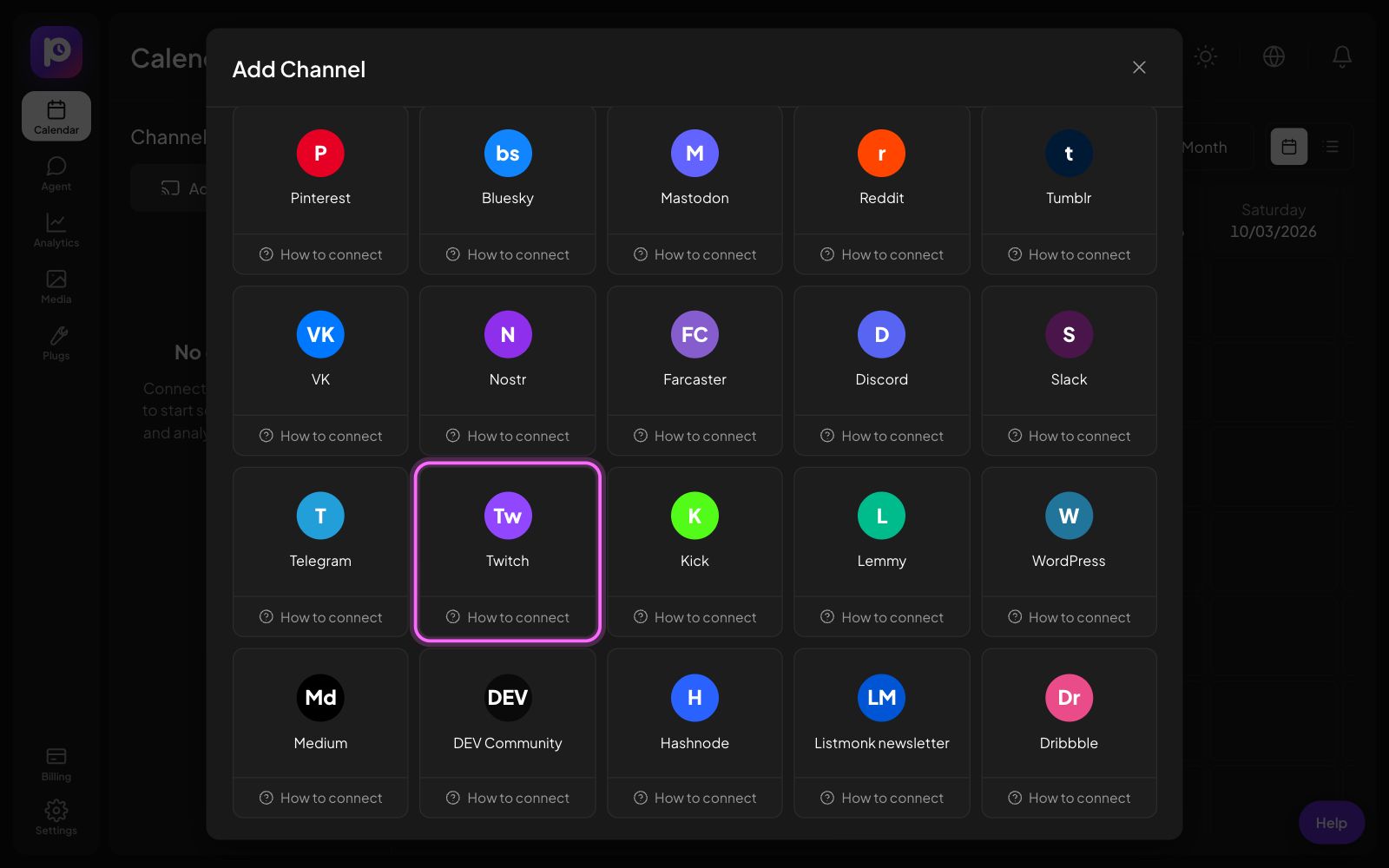Click the Help button

[1332, 823]
